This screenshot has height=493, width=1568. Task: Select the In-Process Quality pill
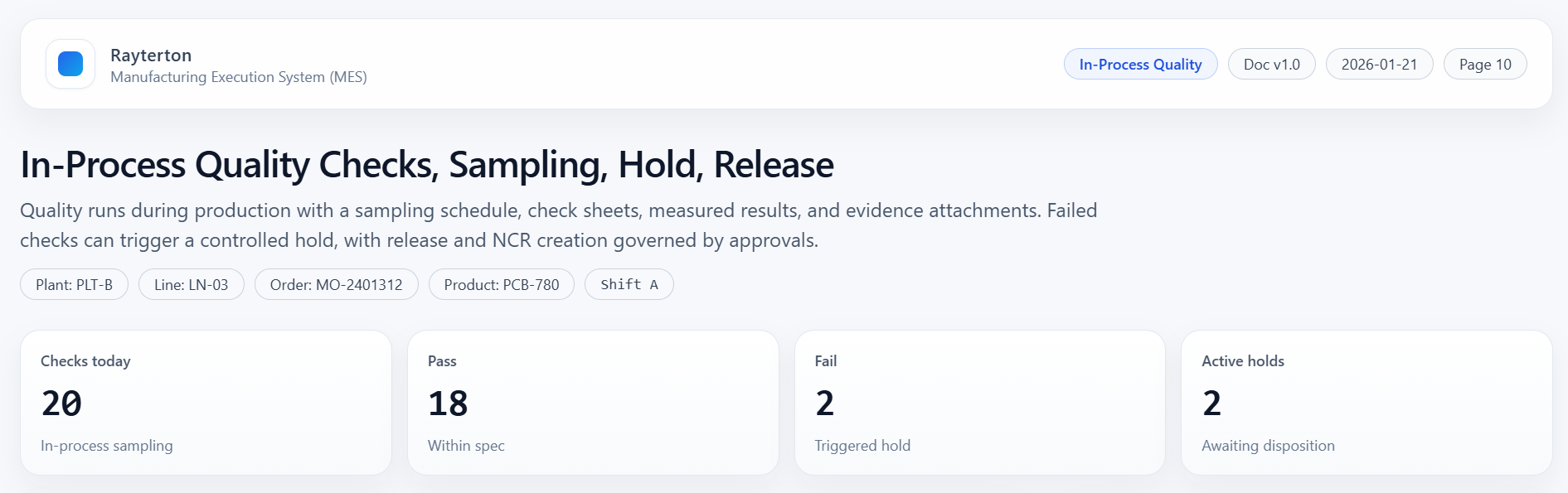(x=1140, y=65)
